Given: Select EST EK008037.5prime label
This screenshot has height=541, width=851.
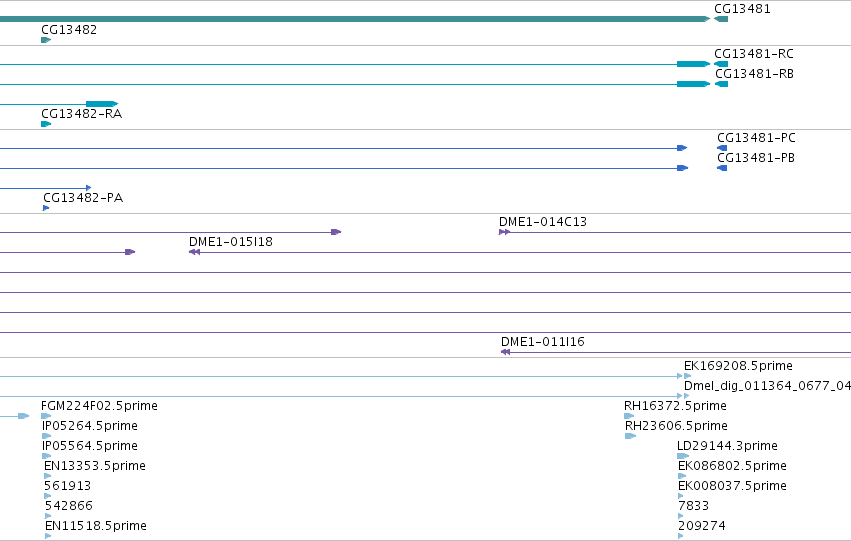Looking at the screenshot, I should (x=732, y=486).
